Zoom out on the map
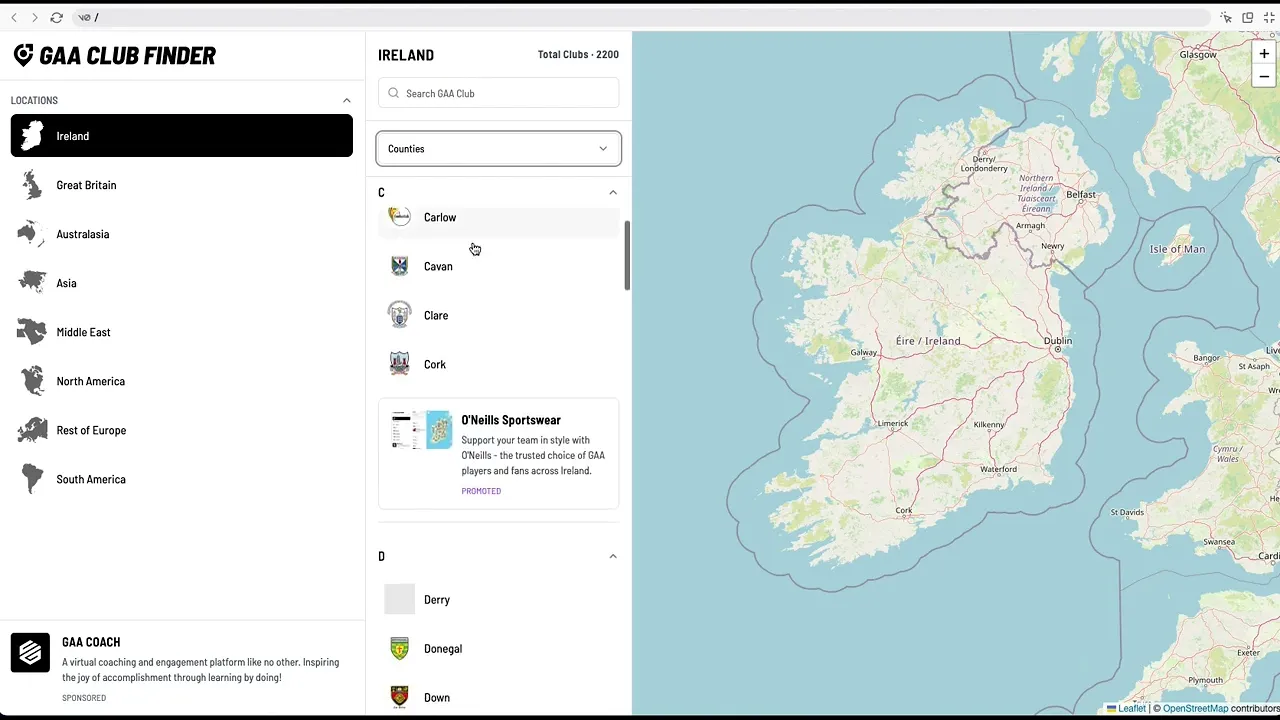This screenshot has width=1280, height=720. coord(1264,77)
